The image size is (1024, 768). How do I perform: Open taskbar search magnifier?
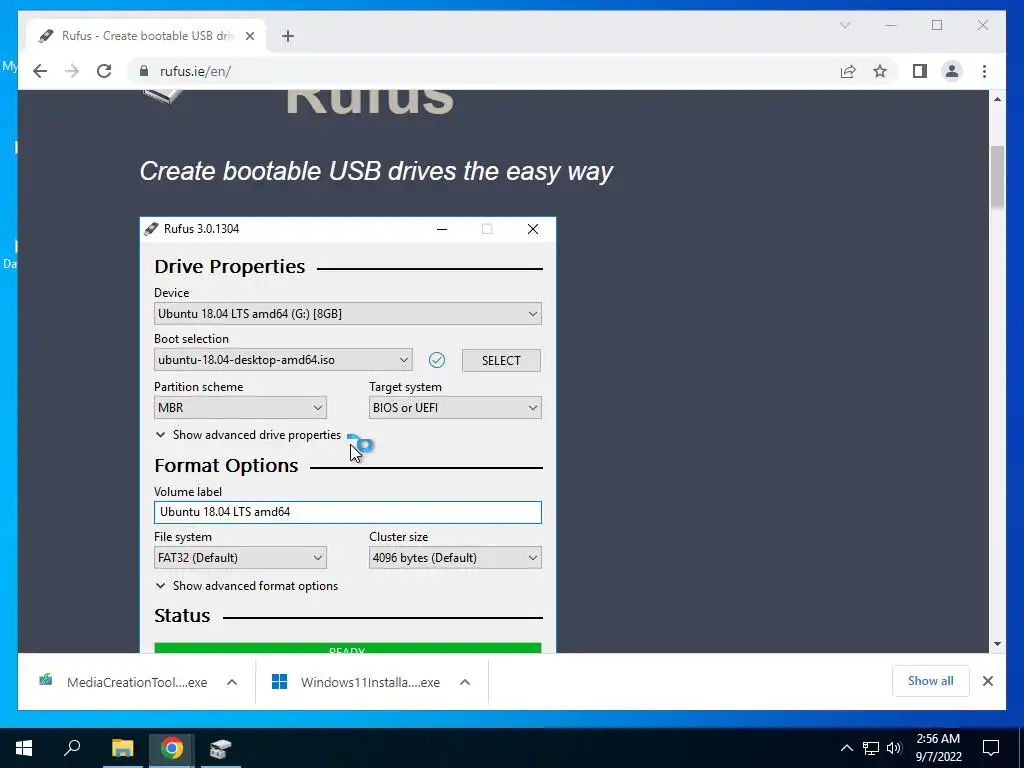(x=72, y=748)
